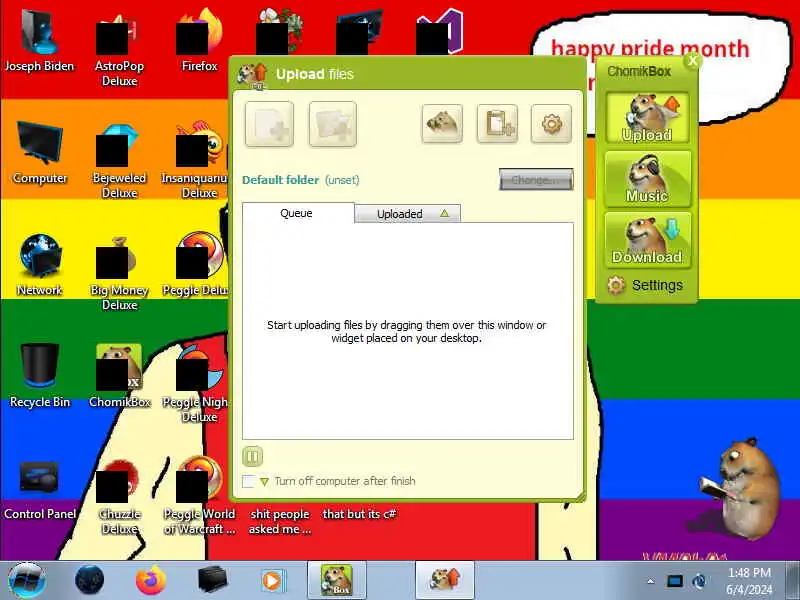Switch to the Queue tab
This screenshot has width=800, height=600.
[298, 213]
